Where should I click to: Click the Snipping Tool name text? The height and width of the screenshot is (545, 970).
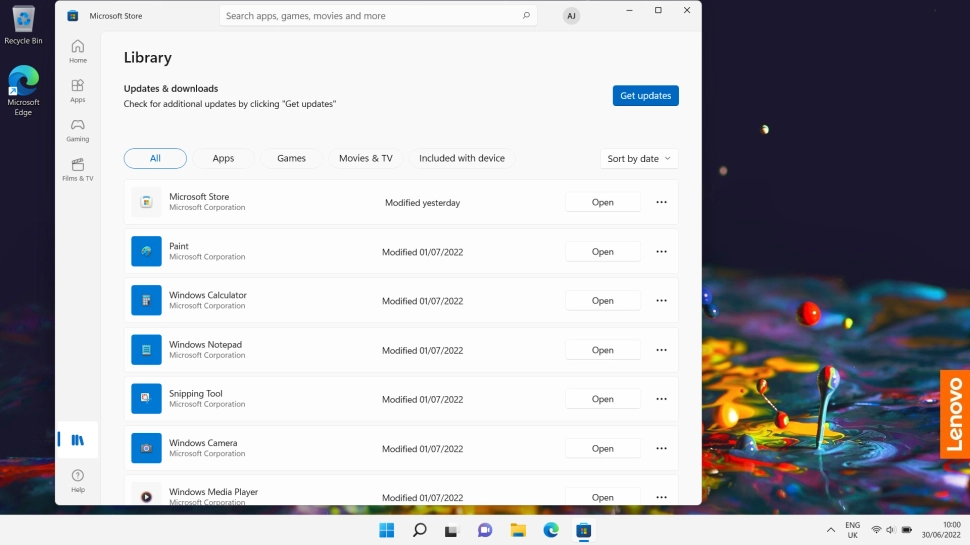tap(195, 393)
